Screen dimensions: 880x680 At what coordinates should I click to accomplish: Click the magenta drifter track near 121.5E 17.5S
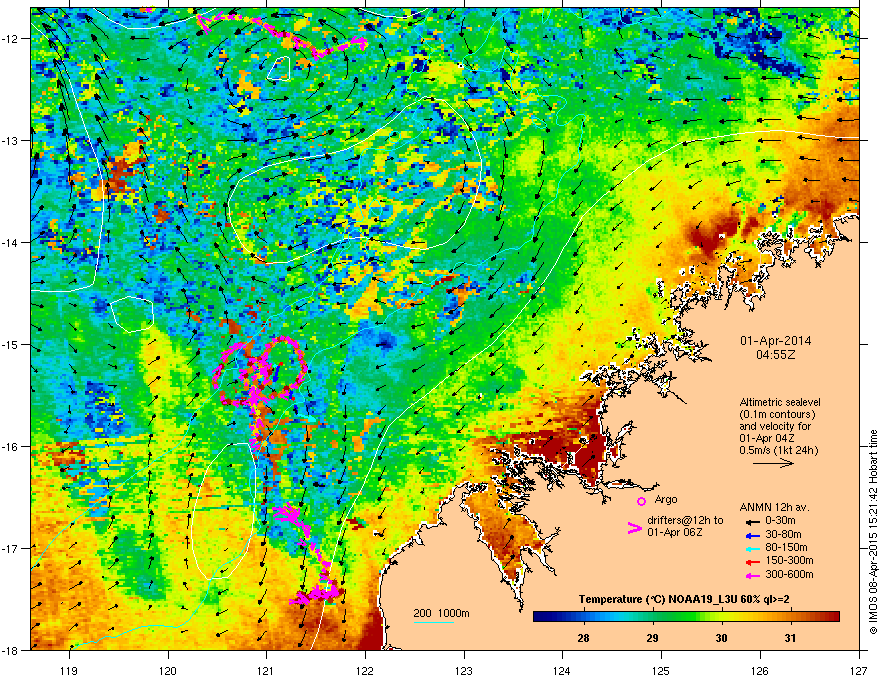pos(316,592)
